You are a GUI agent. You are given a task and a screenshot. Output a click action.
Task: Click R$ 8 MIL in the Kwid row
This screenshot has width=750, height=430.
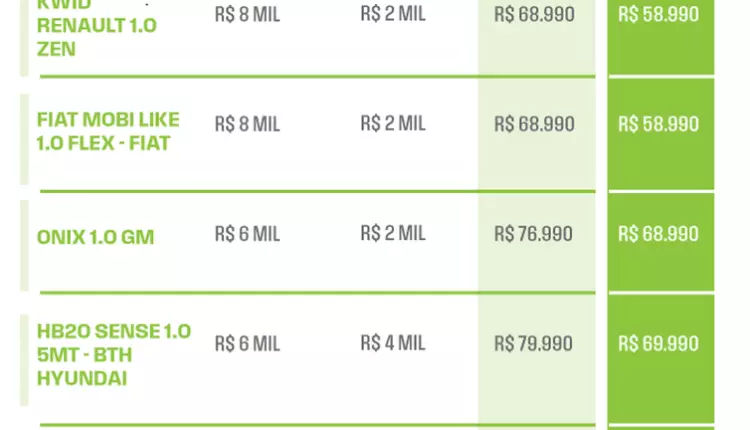247,15
